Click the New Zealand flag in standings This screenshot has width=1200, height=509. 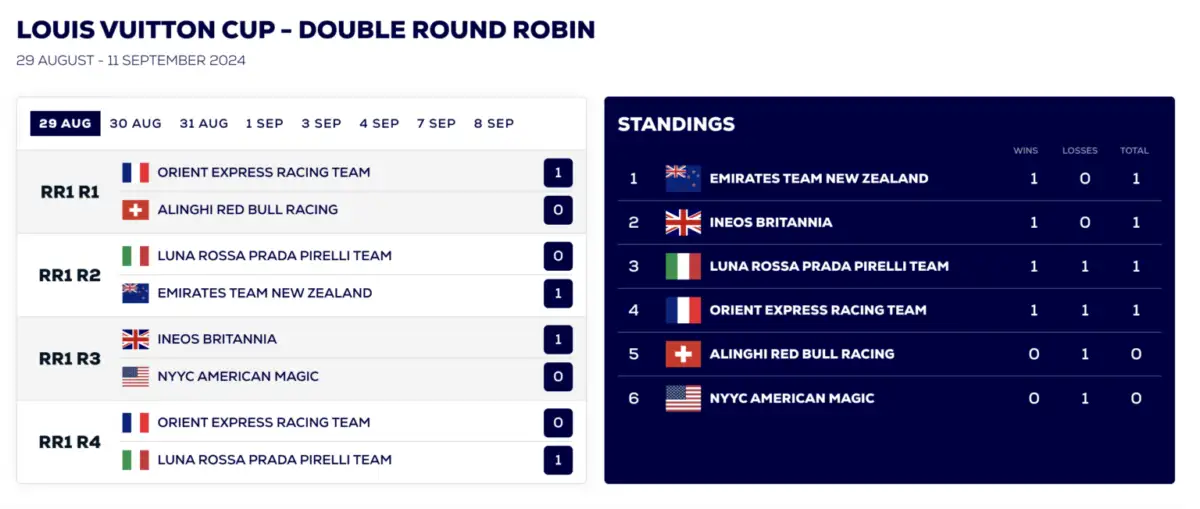click(683, 178)
